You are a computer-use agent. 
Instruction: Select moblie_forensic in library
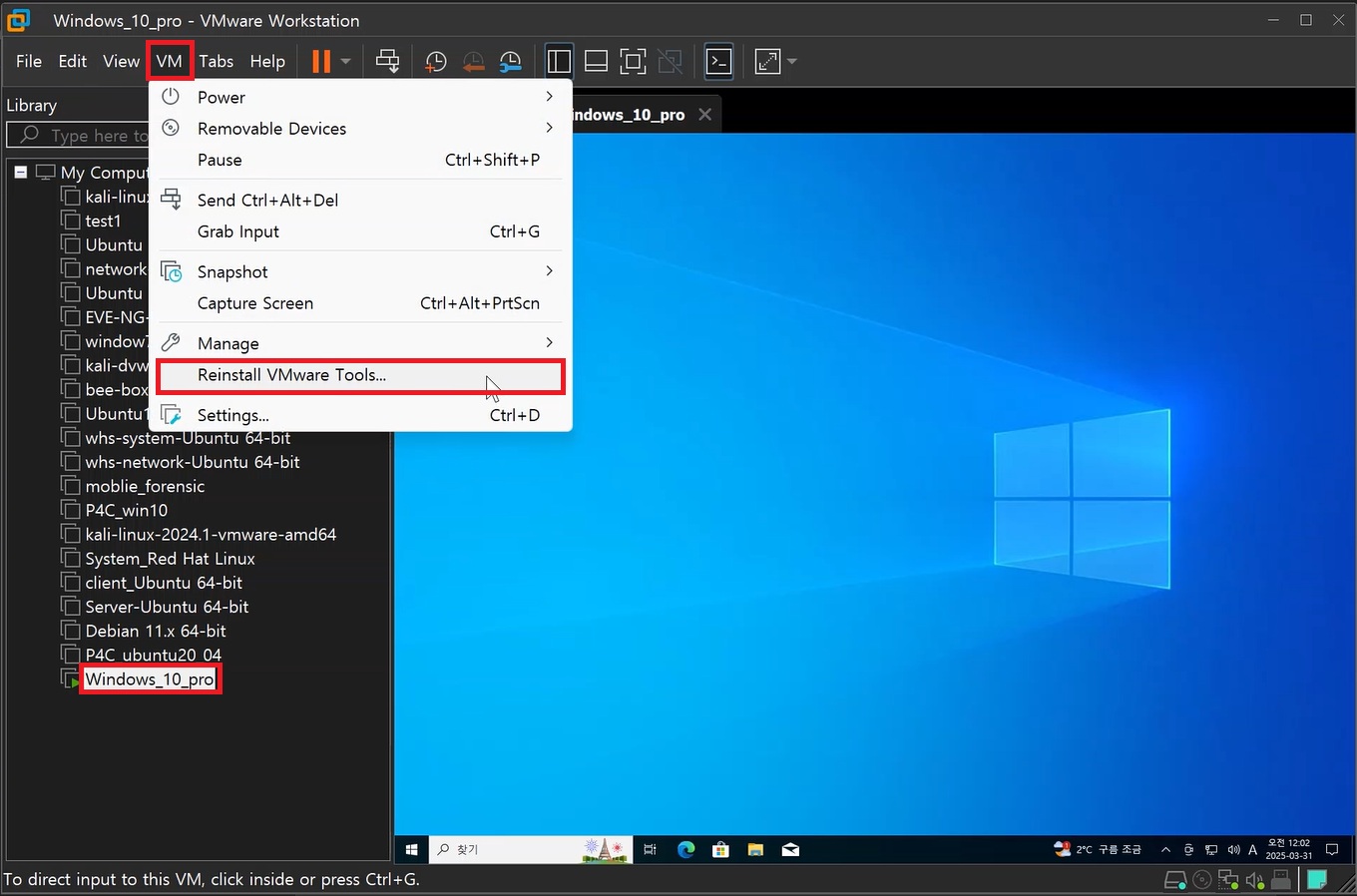(145, 486)
